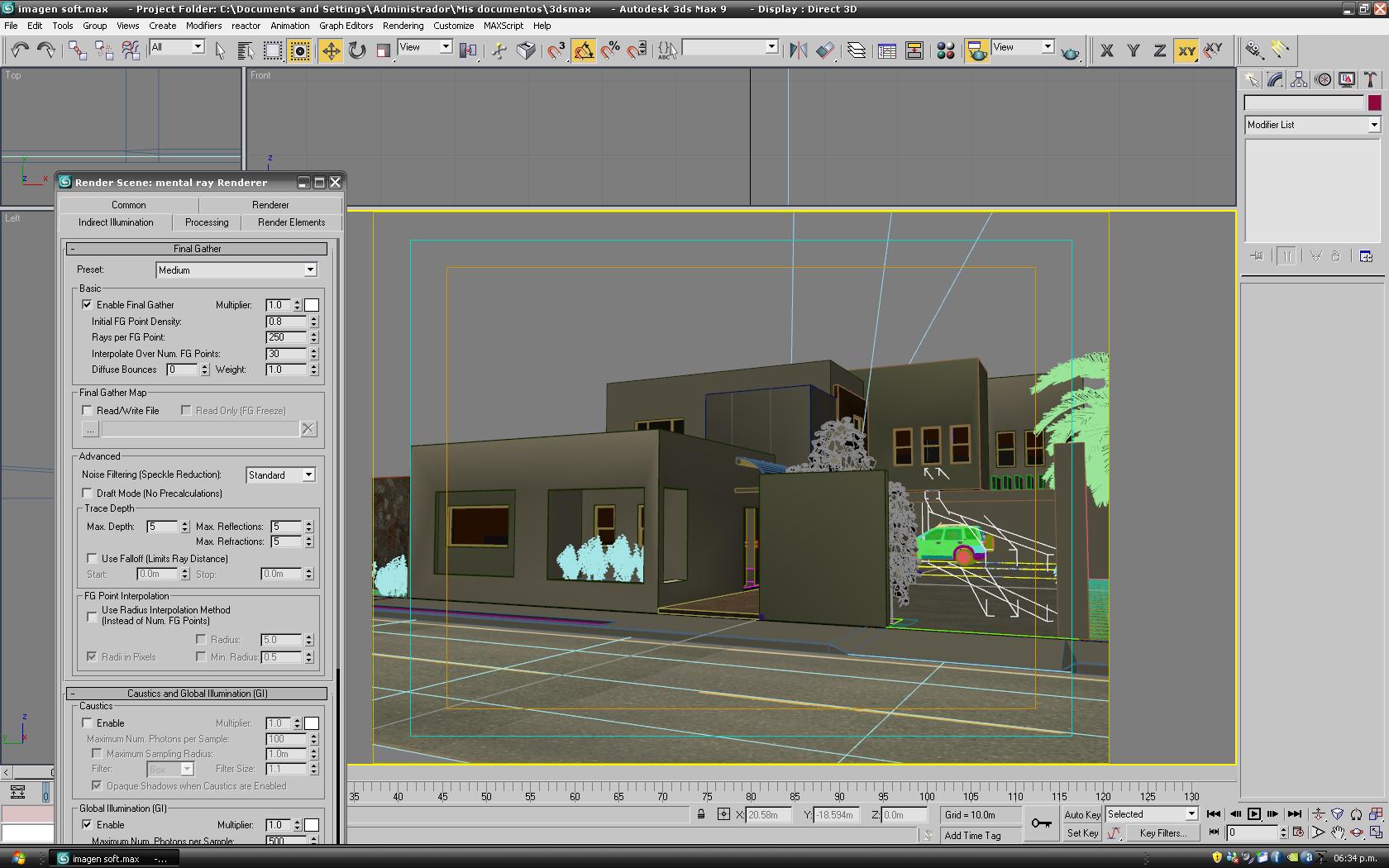Open the Rendering menu
Viewport: 1389px width, 868px height.
point(403,26)
